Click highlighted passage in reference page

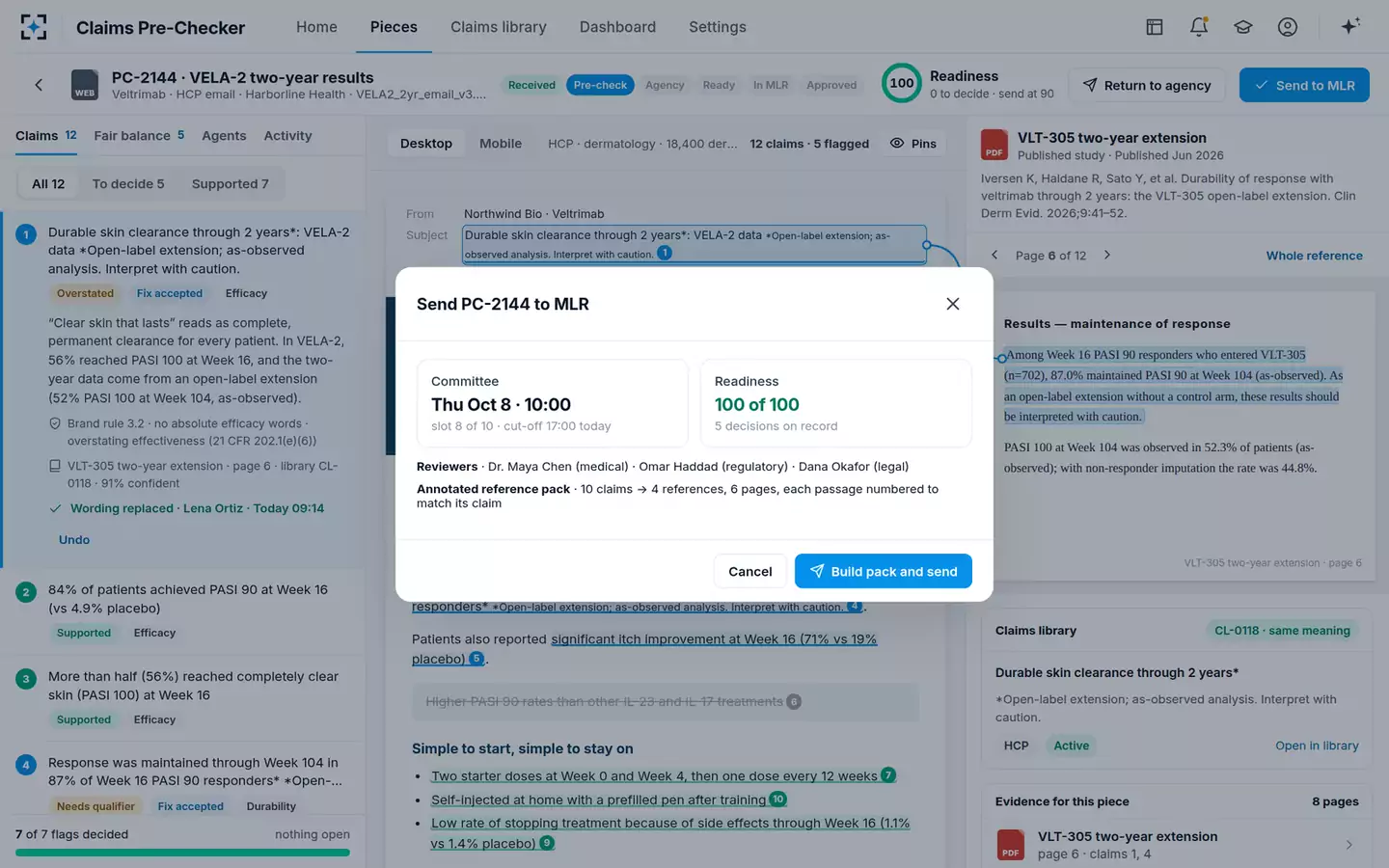click(1173, 386)
